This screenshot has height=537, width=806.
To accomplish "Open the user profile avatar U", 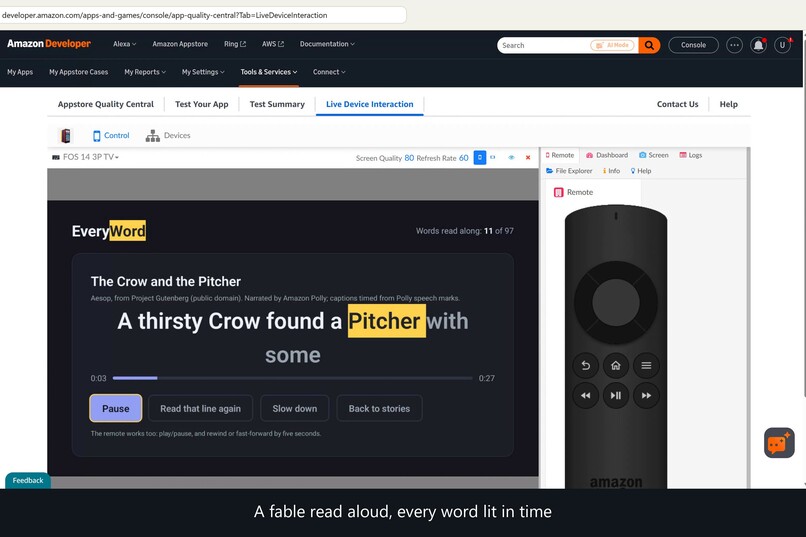I will (x=782, y=45).
